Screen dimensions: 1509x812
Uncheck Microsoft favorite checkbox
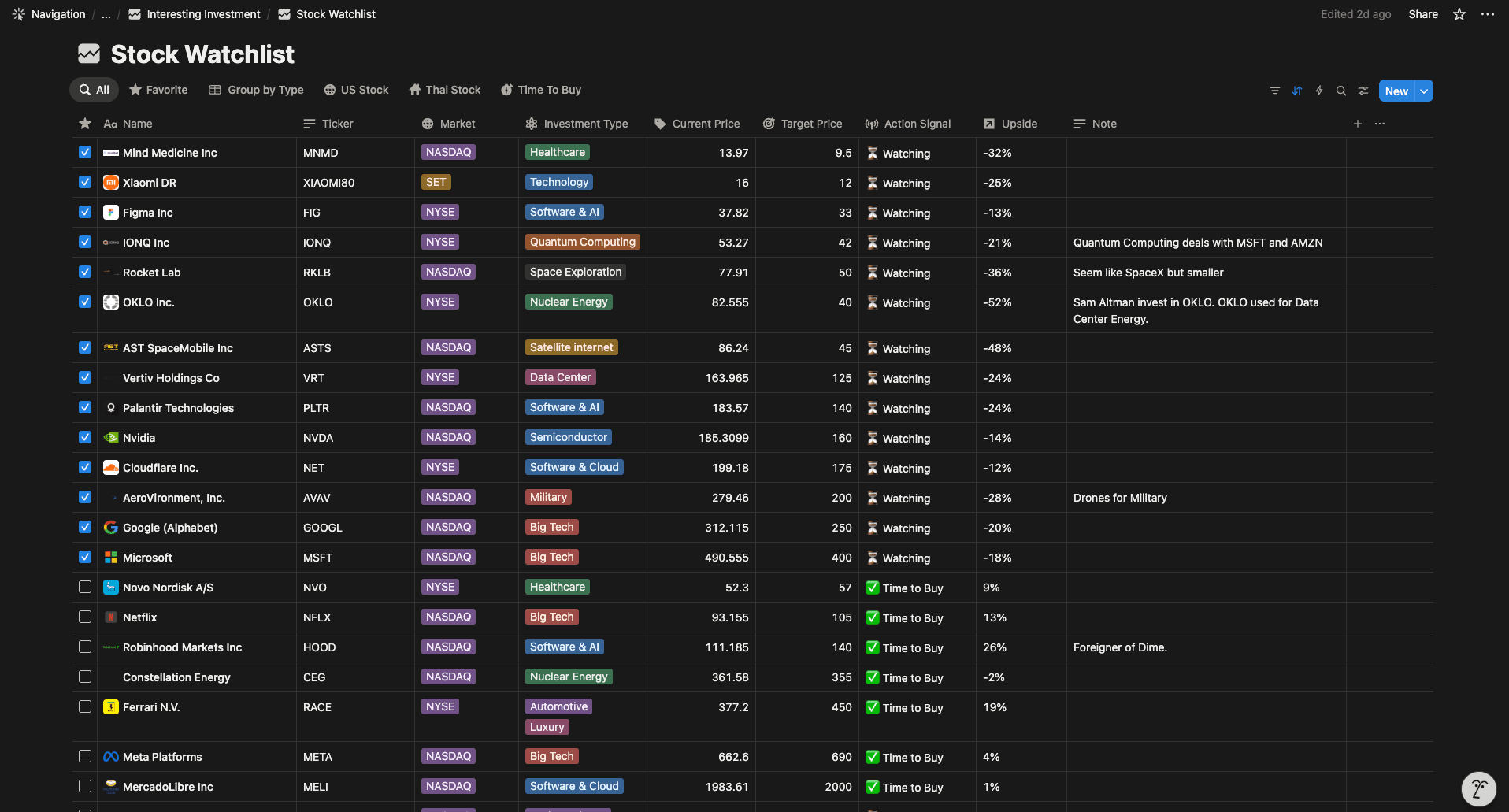pyautogui.click(x=85, y=558)
